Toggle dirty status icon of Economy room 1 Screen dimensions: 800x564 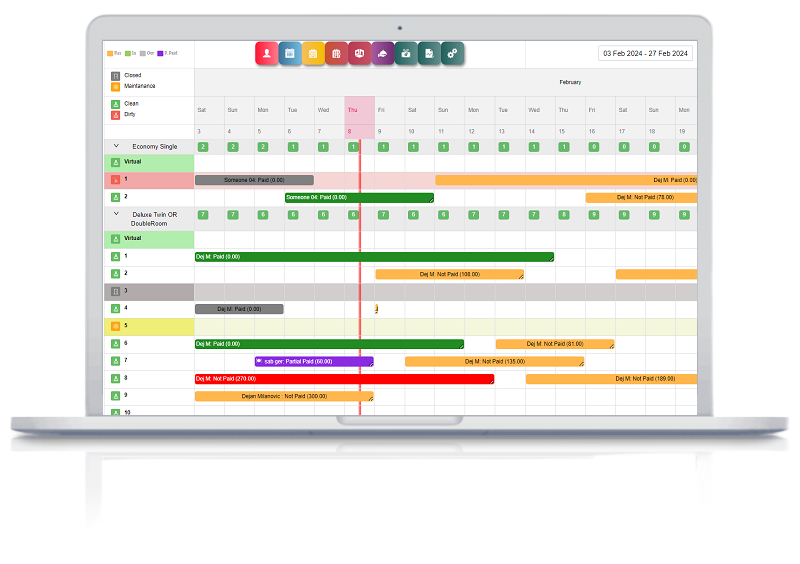tap(115, 180)
